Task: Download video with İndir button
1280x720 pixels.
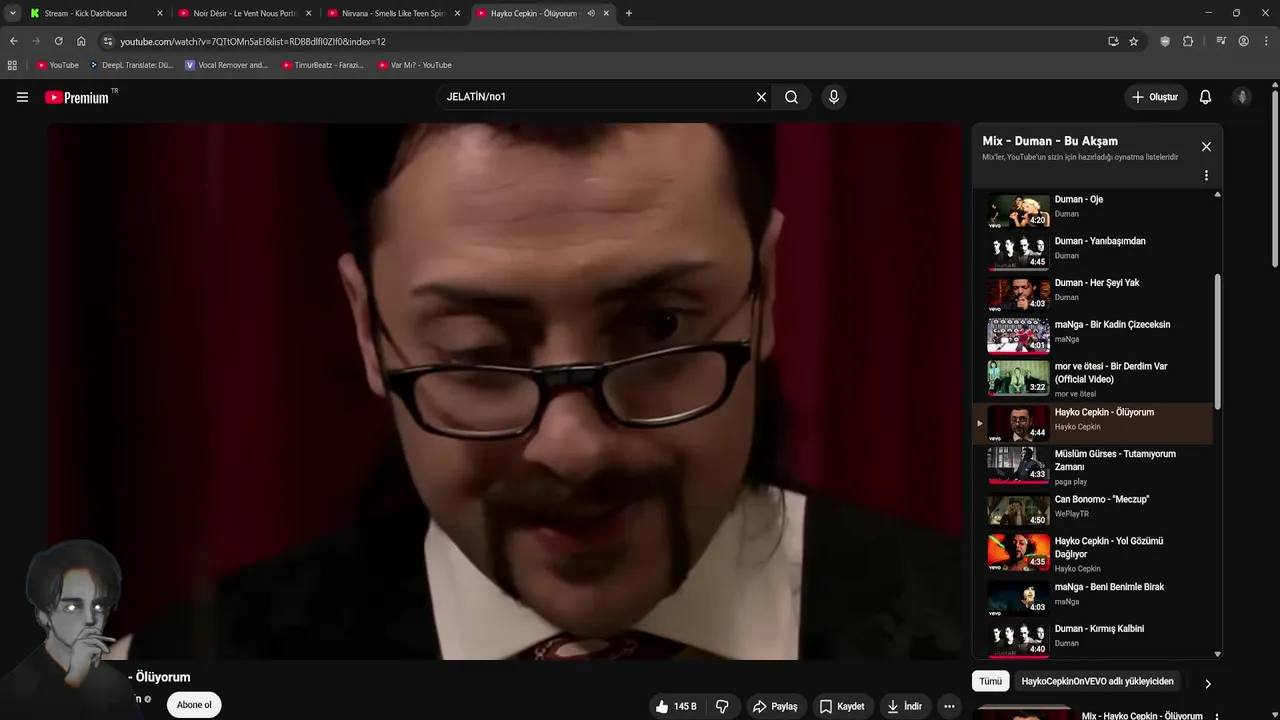Action: click(x=904, y=706)
